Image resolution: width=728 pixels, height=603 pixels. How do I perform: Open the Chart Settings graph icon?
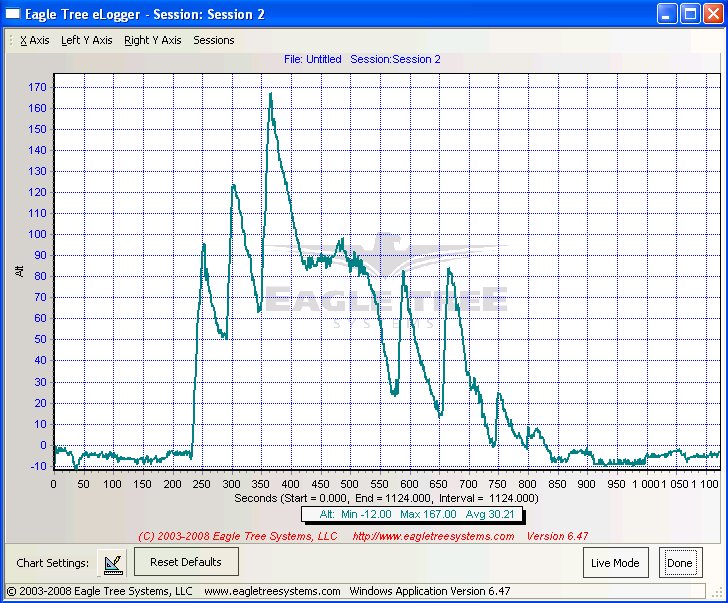coord(113,563)
